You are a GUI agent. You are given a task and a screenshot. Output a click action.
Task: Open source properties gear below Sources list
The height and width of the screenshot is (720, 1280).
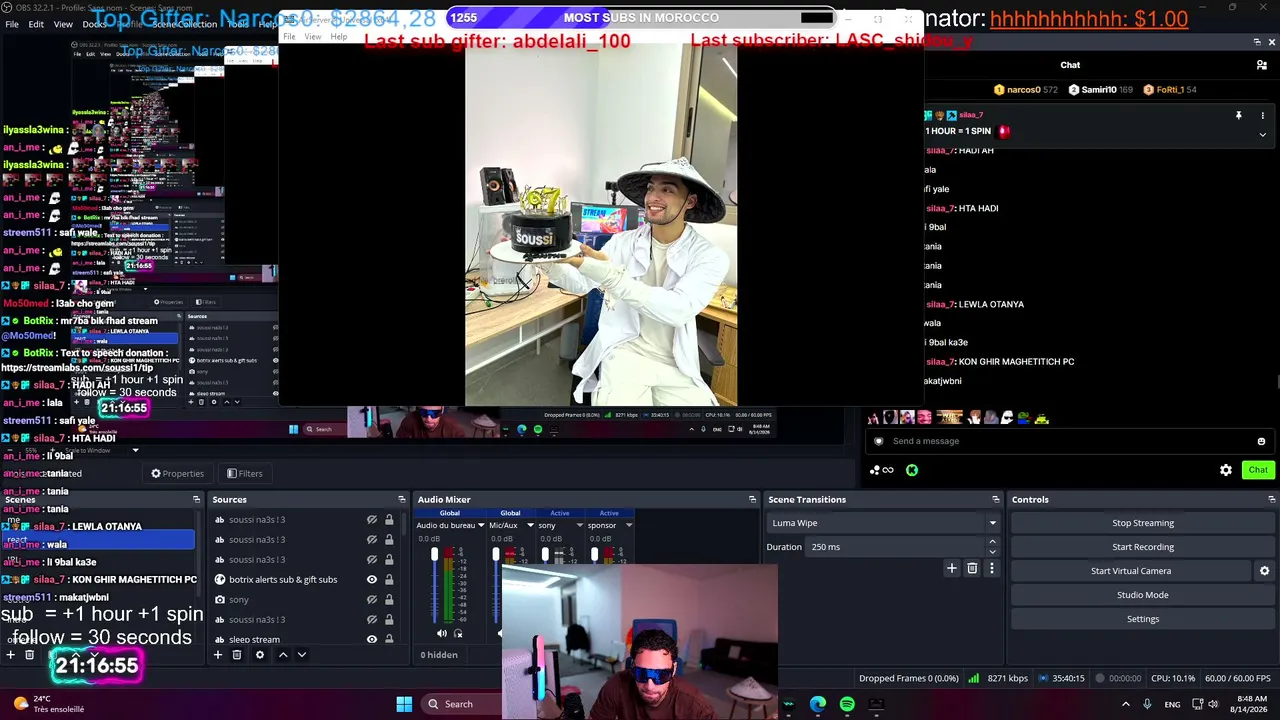click(260, 655)
